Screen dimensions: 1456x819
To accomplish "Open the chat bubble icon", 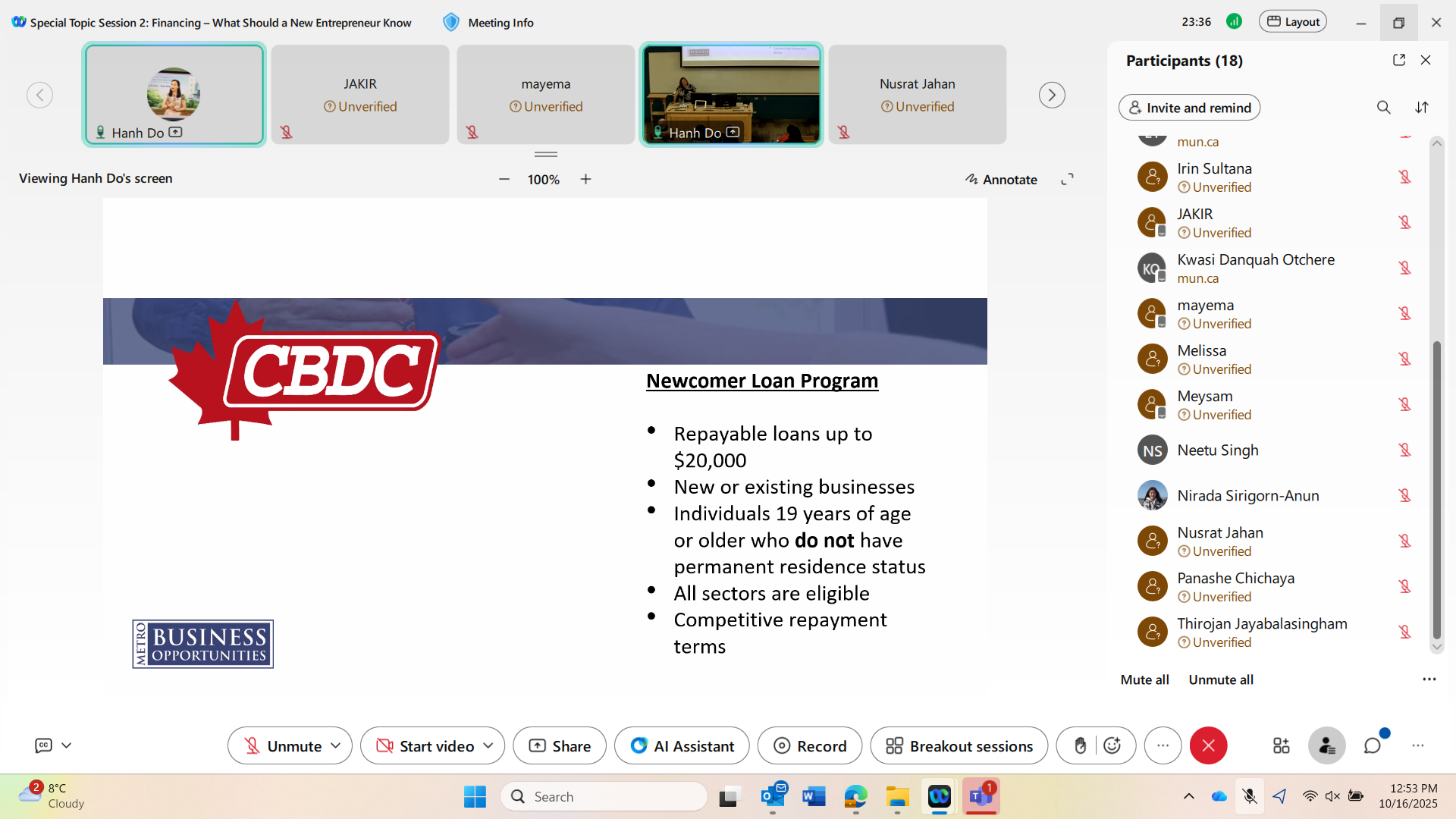I will 1373,746.
